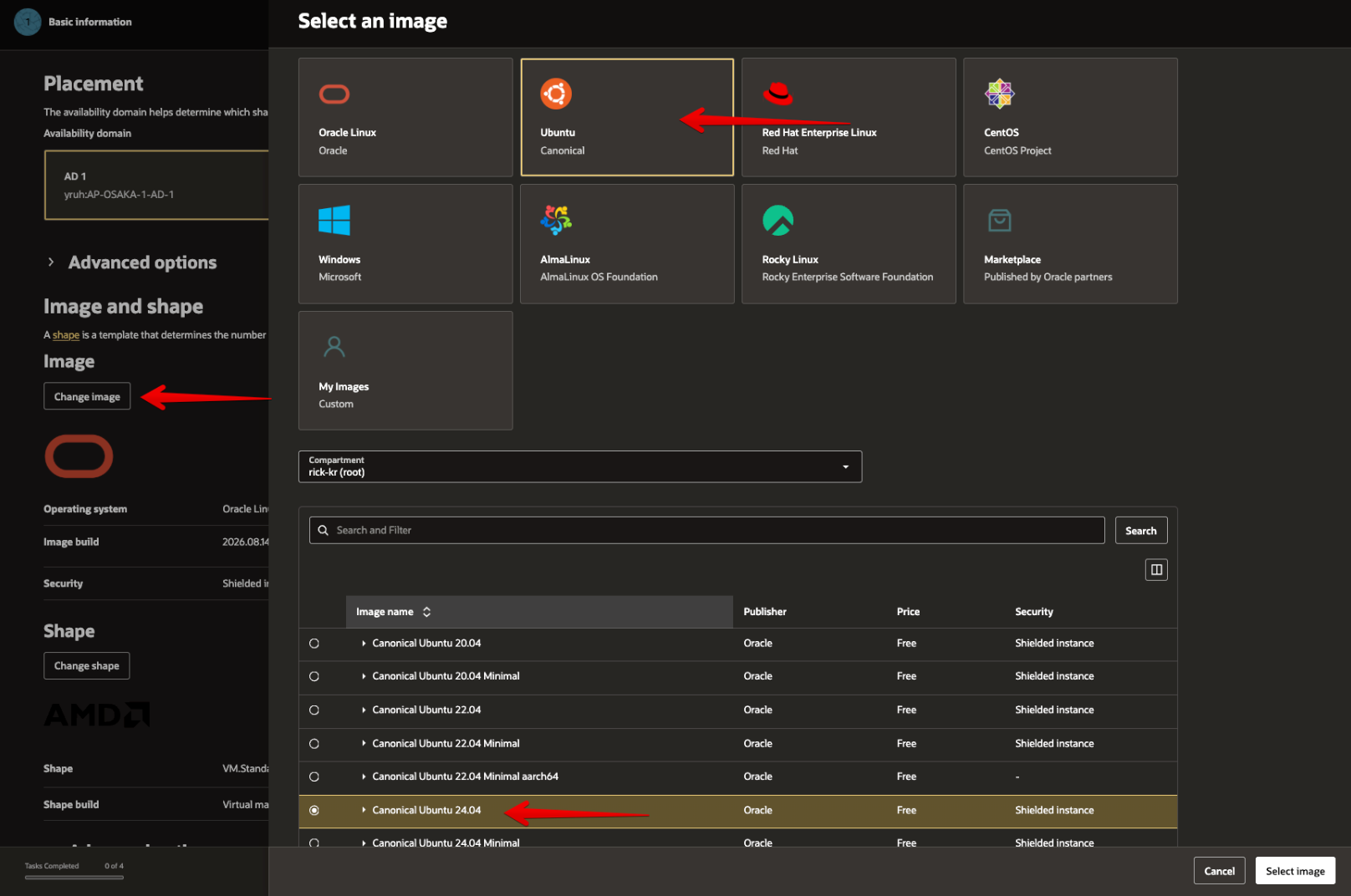Expand Canonical Ubuntu 24.04 row details

click(364, 810)
